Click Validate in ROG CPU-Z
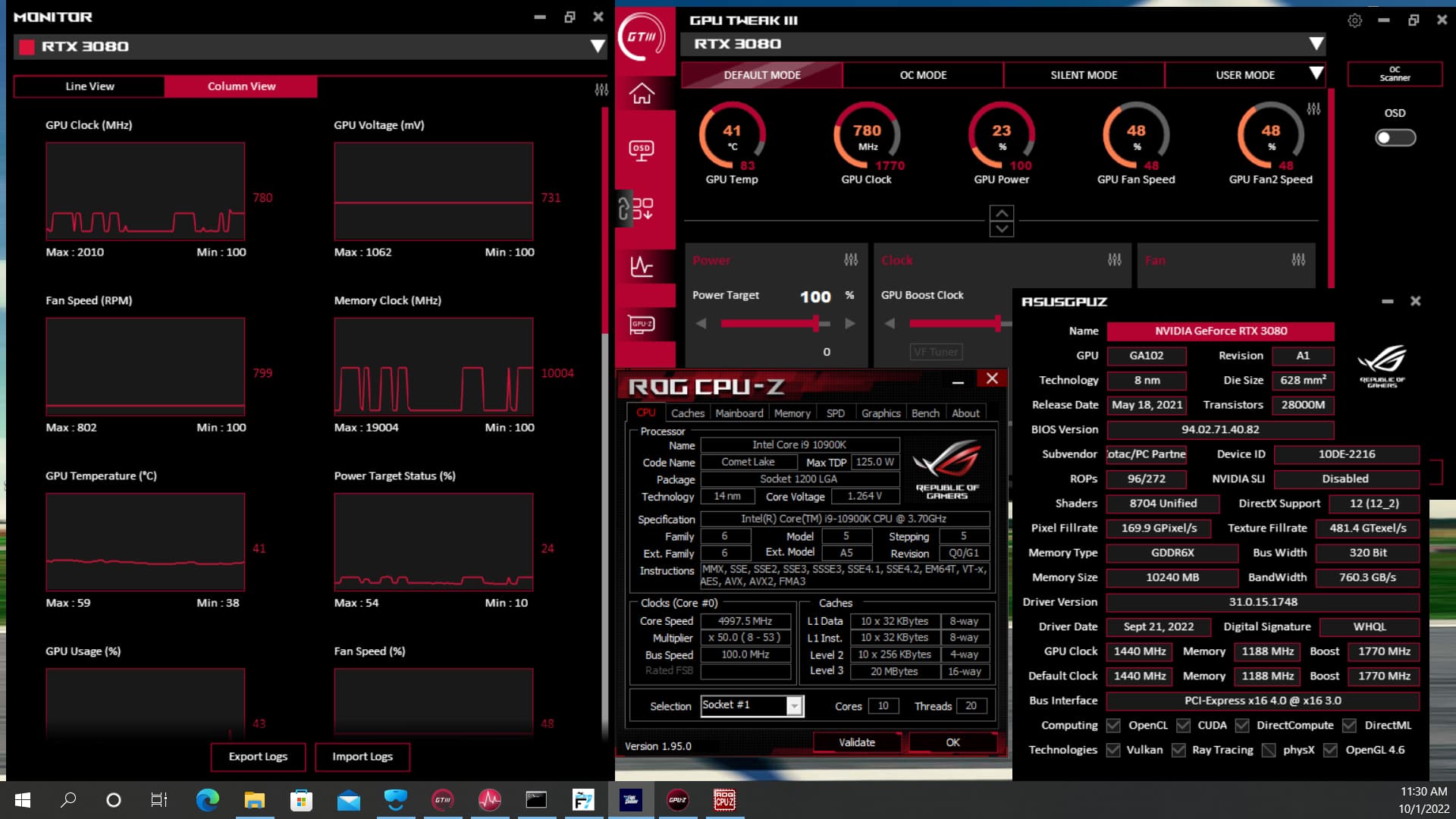The image size is (1456, 819). [x=857, y=742]
